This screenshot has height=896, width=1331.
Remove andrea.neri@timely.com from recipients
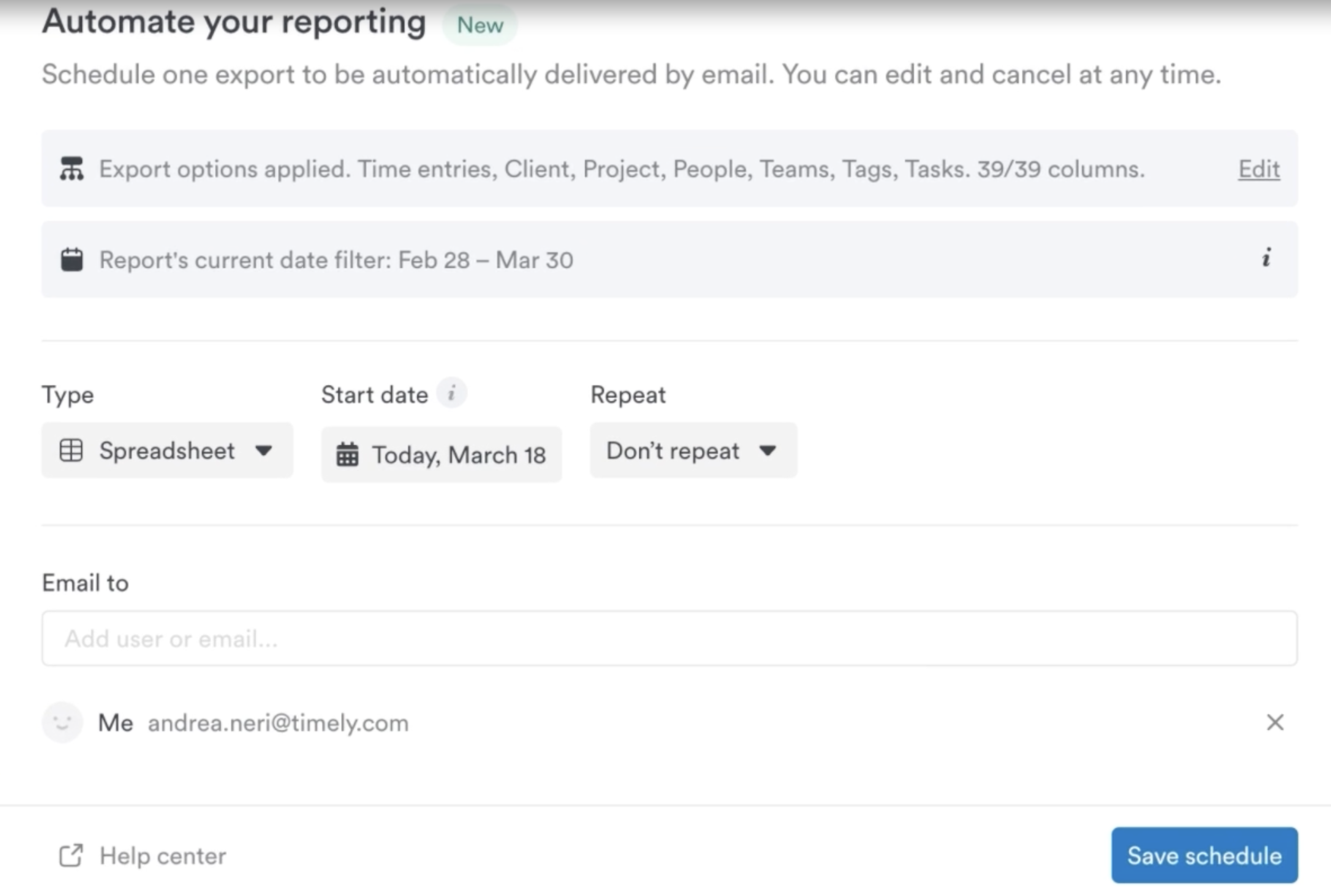pyautogui.click(x=1275, y=722)
